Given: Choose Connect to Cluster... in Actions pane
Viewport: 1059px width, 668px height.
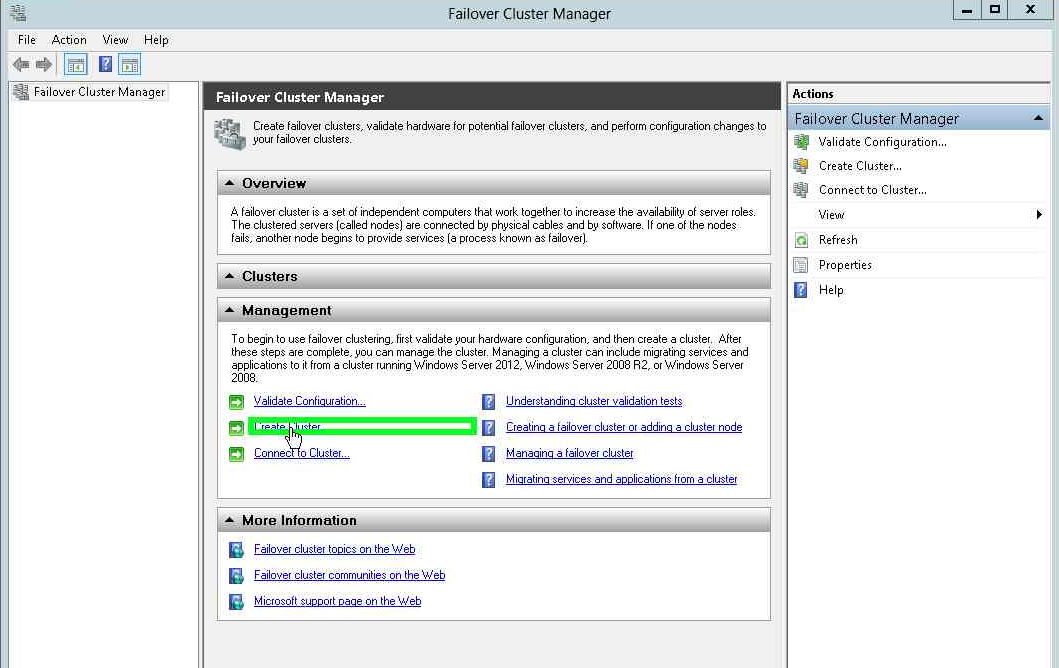Looking at the screenshot, I should point(873,190).
